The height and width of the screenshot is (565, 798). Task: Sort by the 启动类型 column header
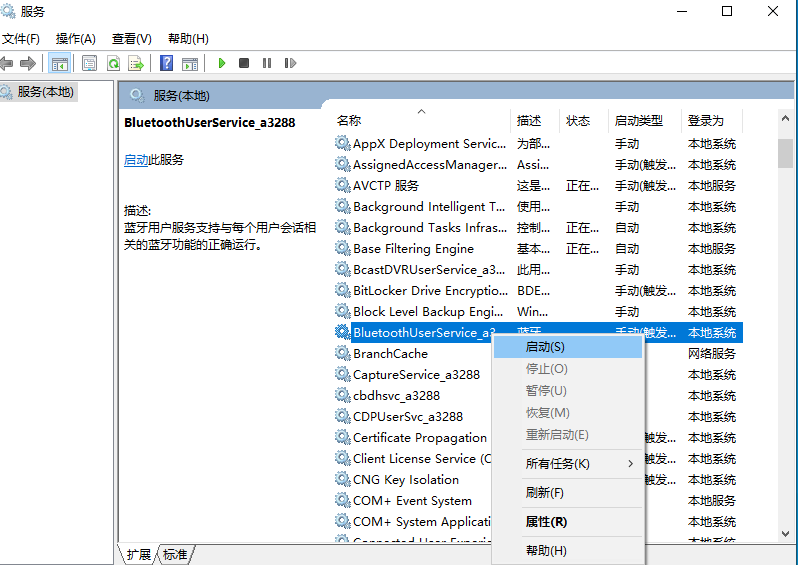(x=645, y=121)
